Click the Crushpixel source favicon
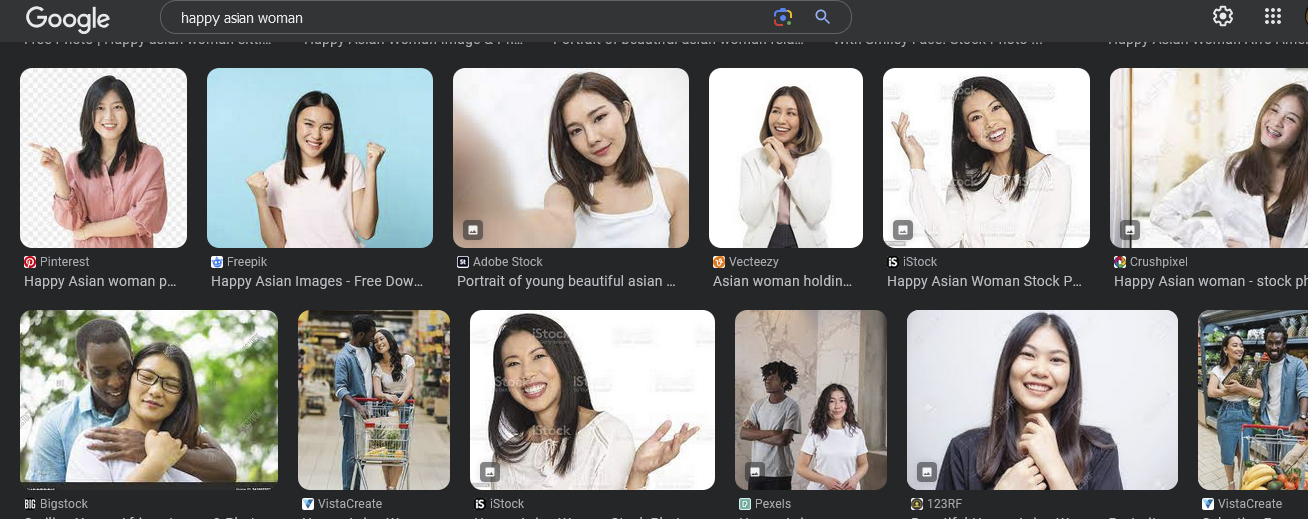The image size is (1308, 519). (x=1120, y=262)
